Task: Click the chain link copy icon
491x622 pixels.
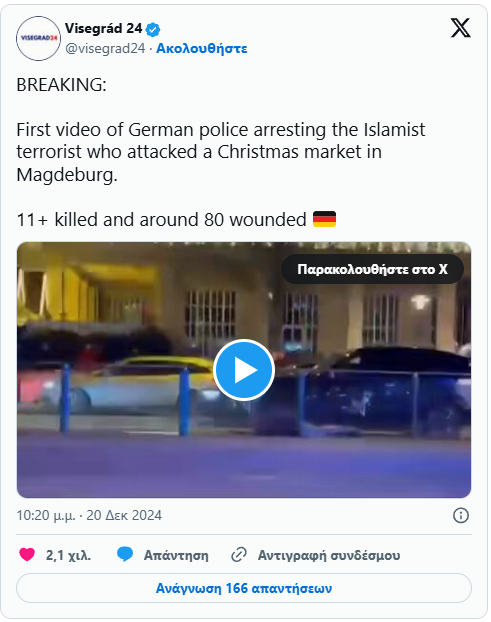Action: [239, 555]
